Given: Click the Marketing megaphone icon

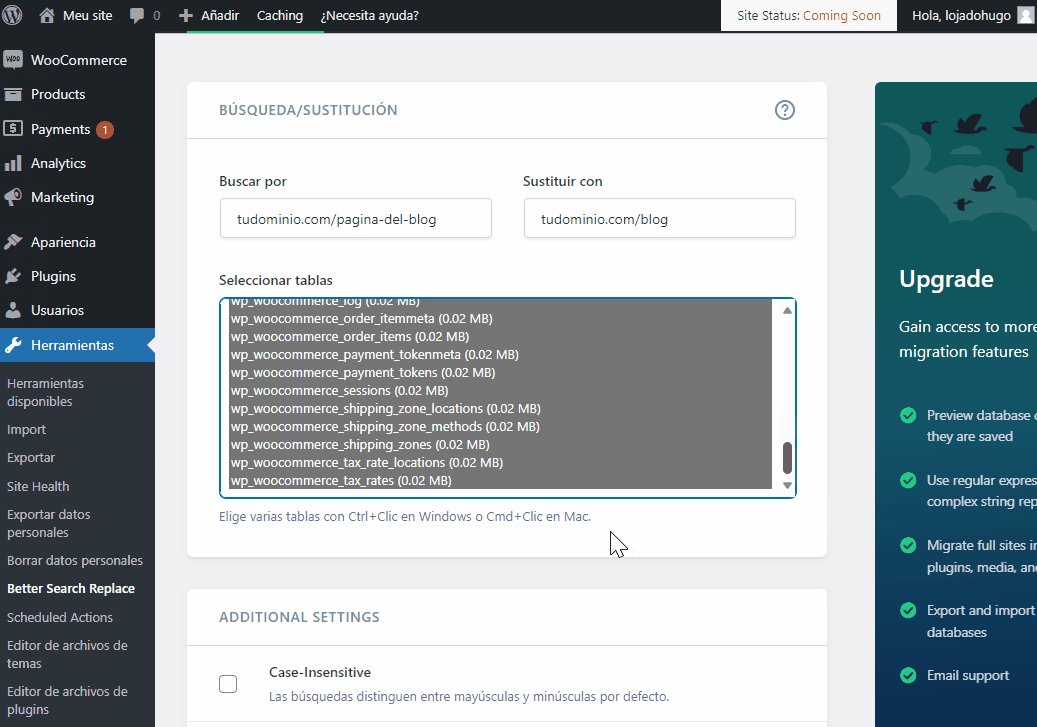Looking at the screenshot, I should click(x=13, y=197).
